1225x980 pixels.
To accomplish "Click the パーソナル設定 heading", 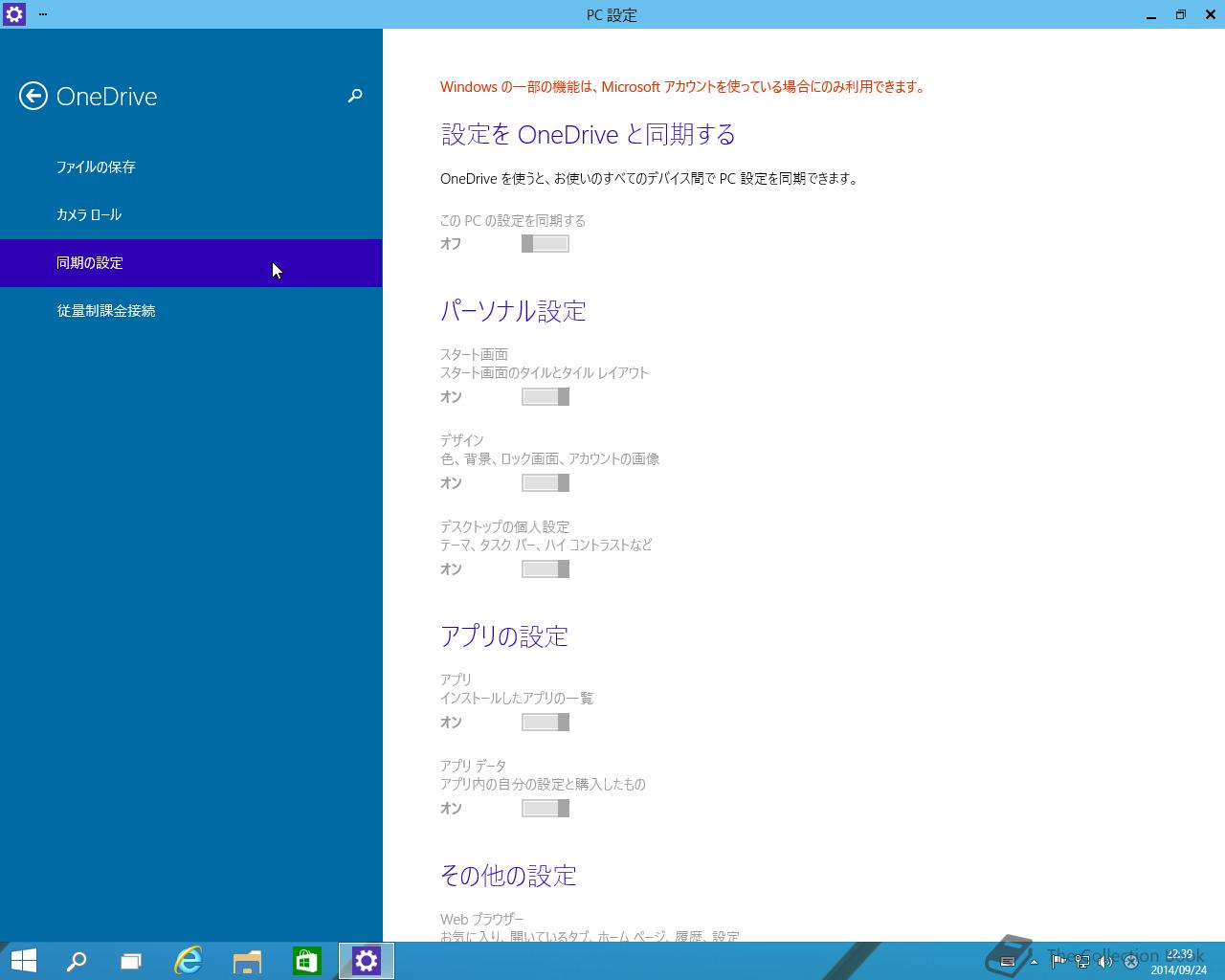I will click(x=513, y=311).
